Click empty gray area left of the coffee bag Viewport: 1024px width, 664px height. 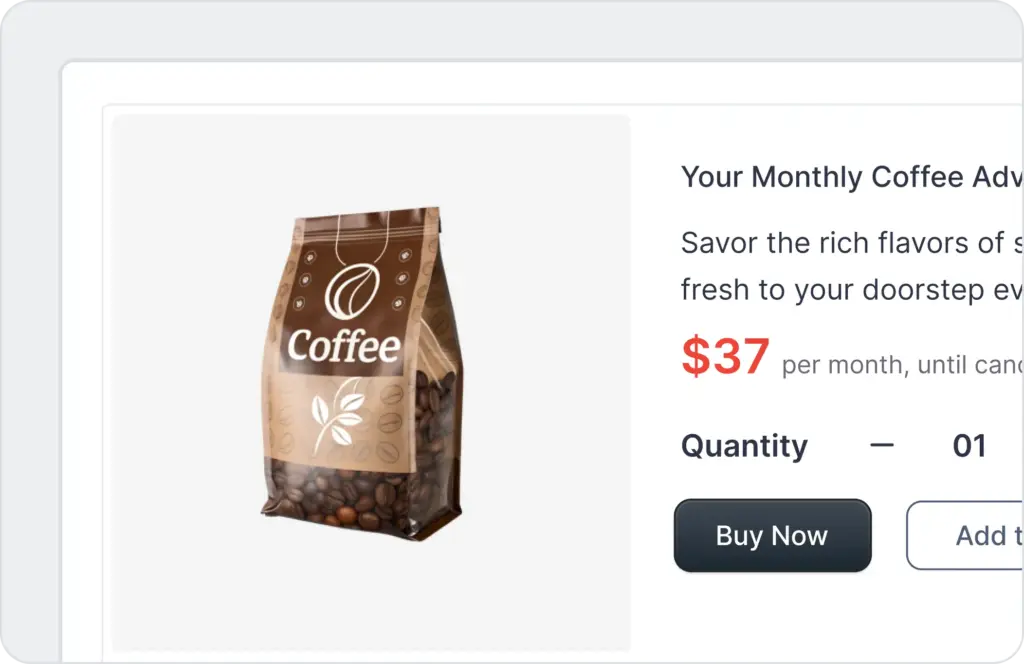pos(180,382)
